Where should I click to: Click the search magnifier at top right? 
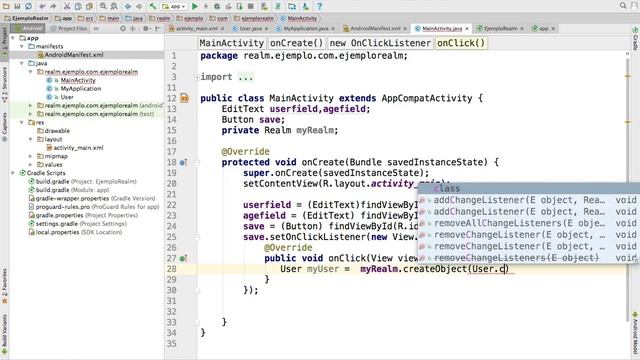point(623,6)
